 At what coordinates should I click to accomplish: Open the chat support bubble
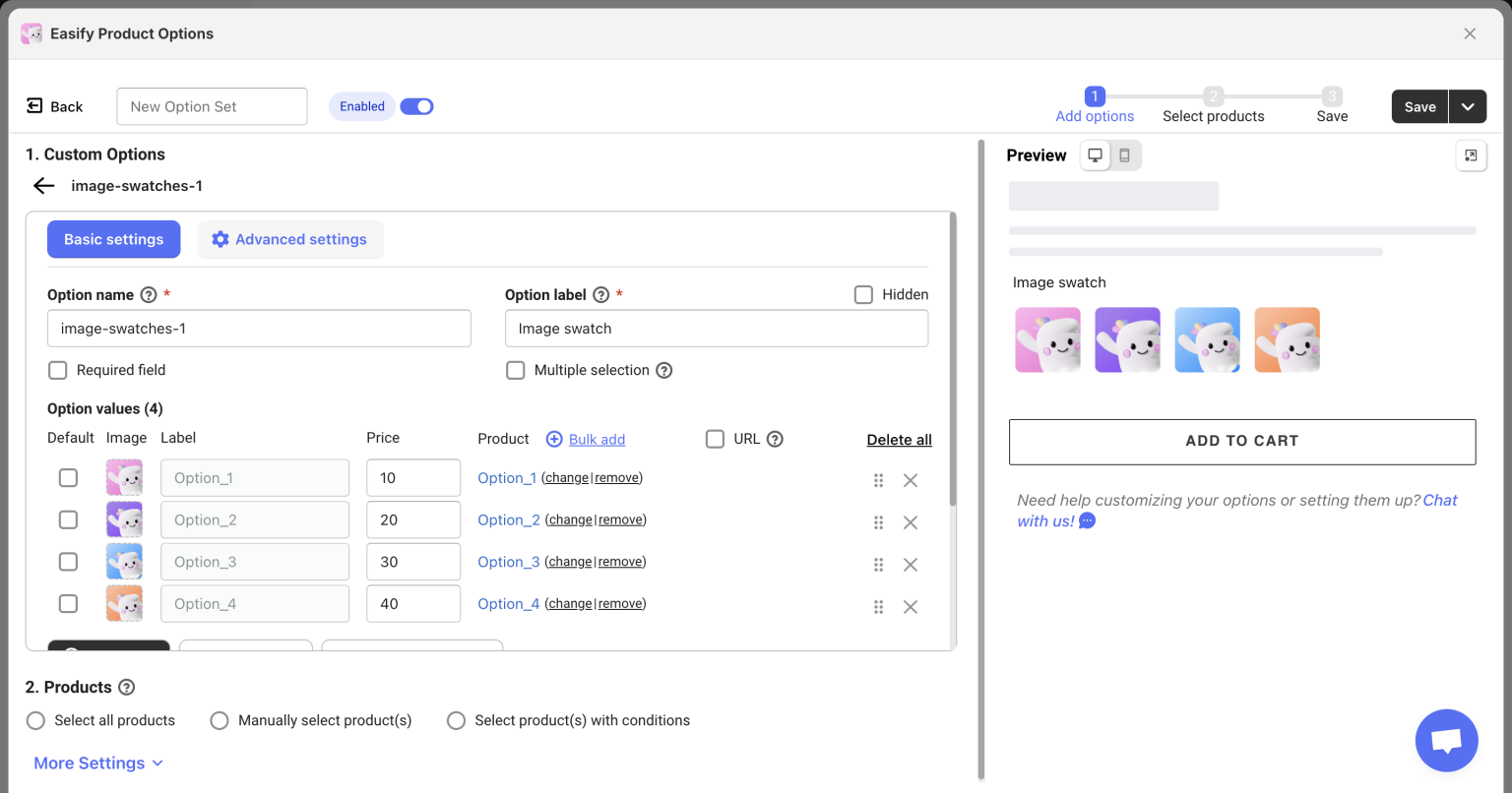[x=1446, y=741]
